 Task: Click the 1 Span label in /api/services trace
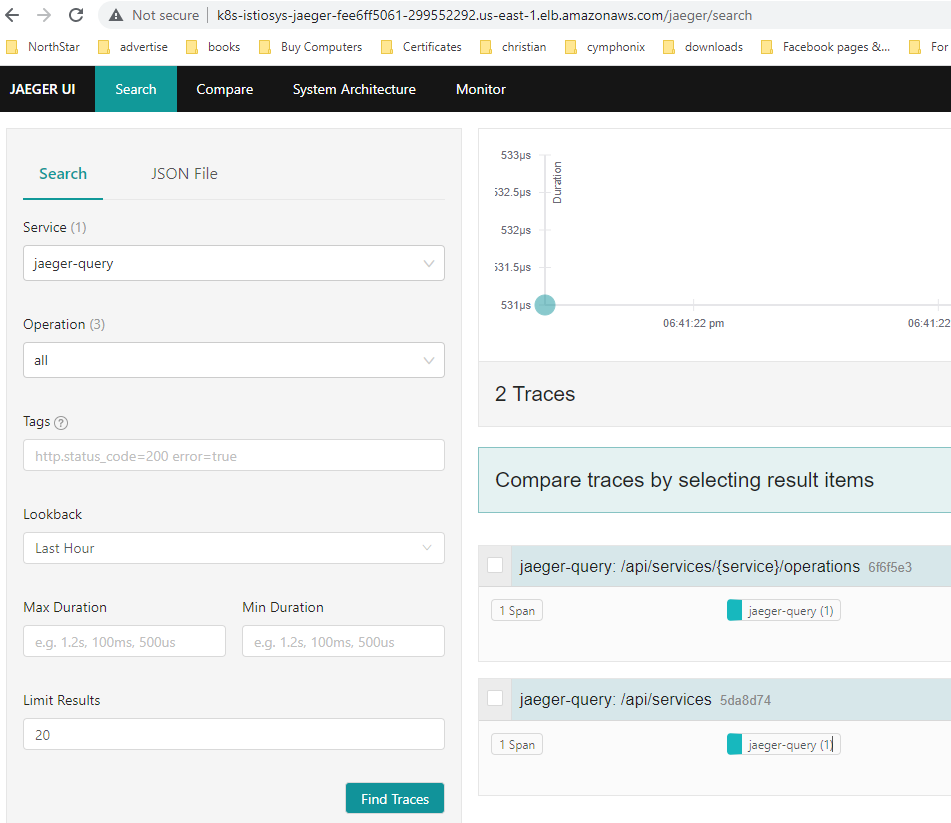tap(517, 744)
